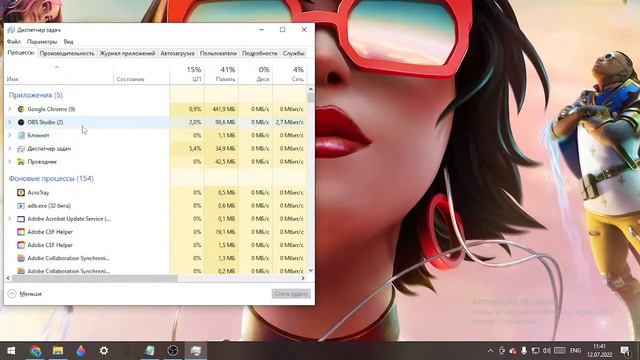Image resolution: width=640 pixels, height=360 pixels.
Task: Click the Проводник process icon
Action: click(21, 162)
